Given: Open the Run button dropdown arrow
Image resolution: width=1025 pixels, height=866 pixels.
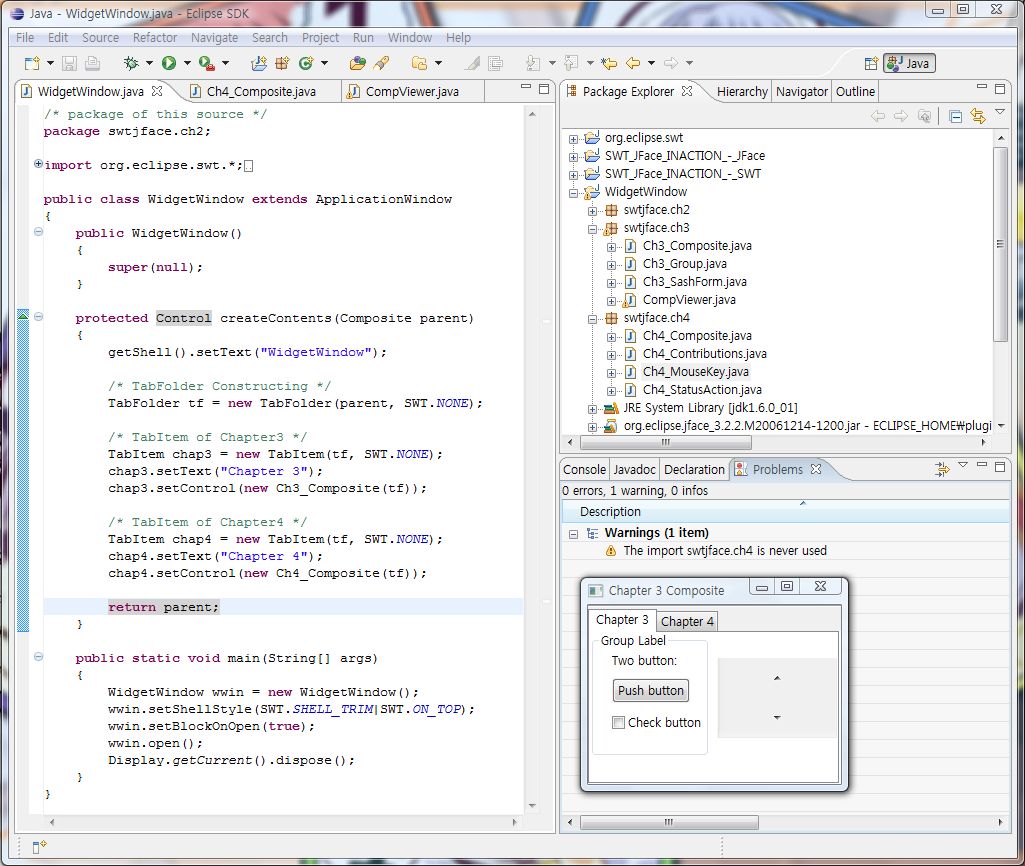Looking at the screenshot, I should tap(186, 63).
